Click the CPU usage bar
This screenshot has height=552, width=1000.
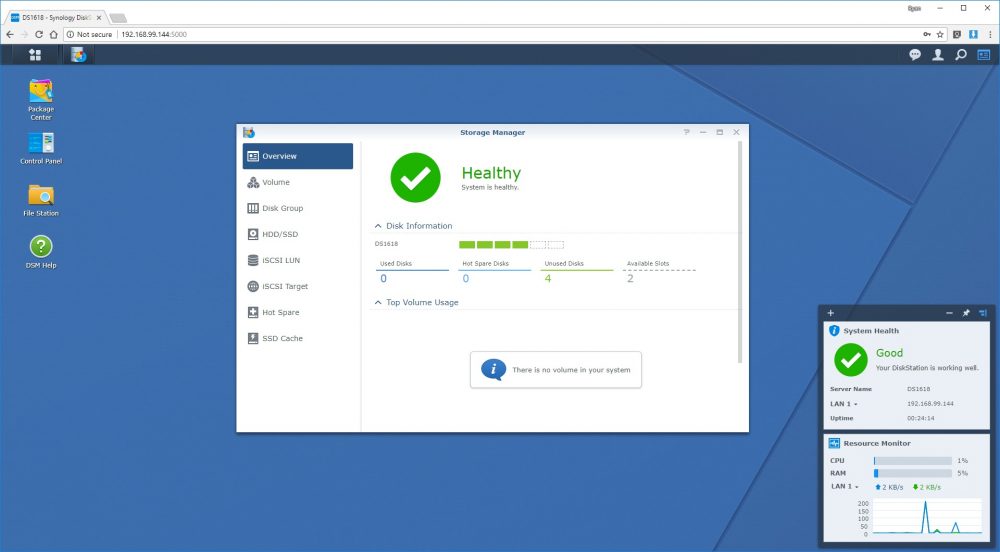point(913,460)
